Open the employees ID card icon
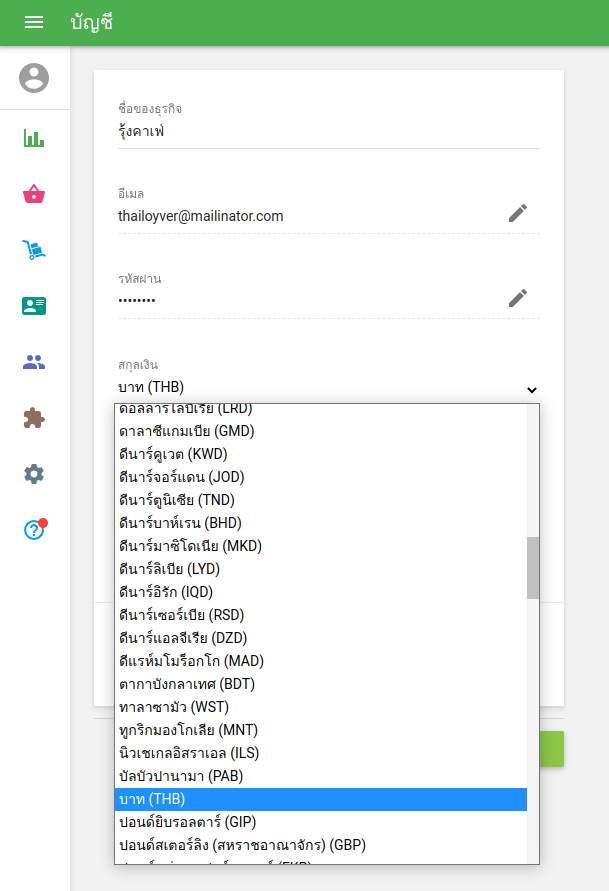 click(x=34, y=306)
